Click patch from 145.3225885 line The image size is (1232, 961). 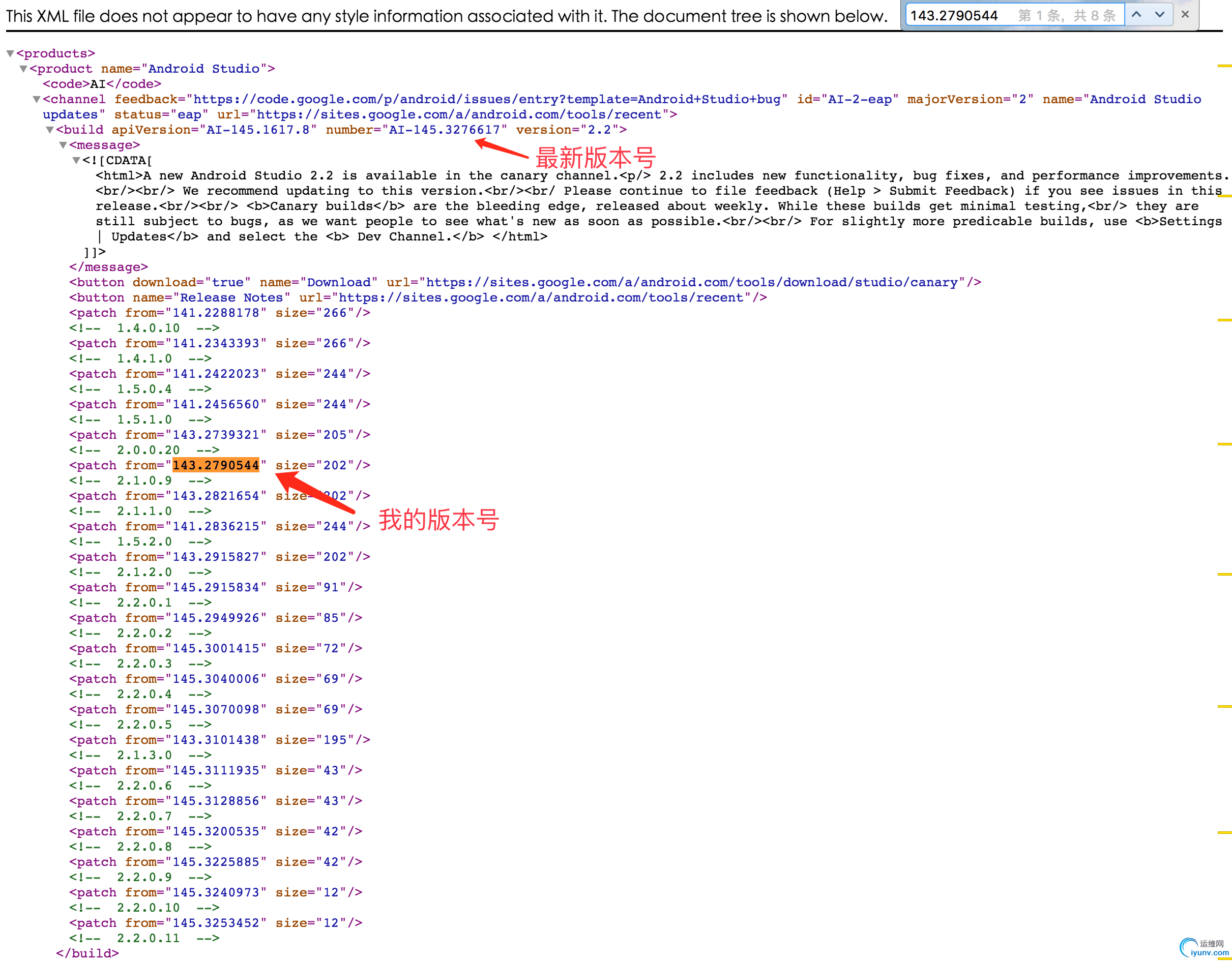point(216,861)
